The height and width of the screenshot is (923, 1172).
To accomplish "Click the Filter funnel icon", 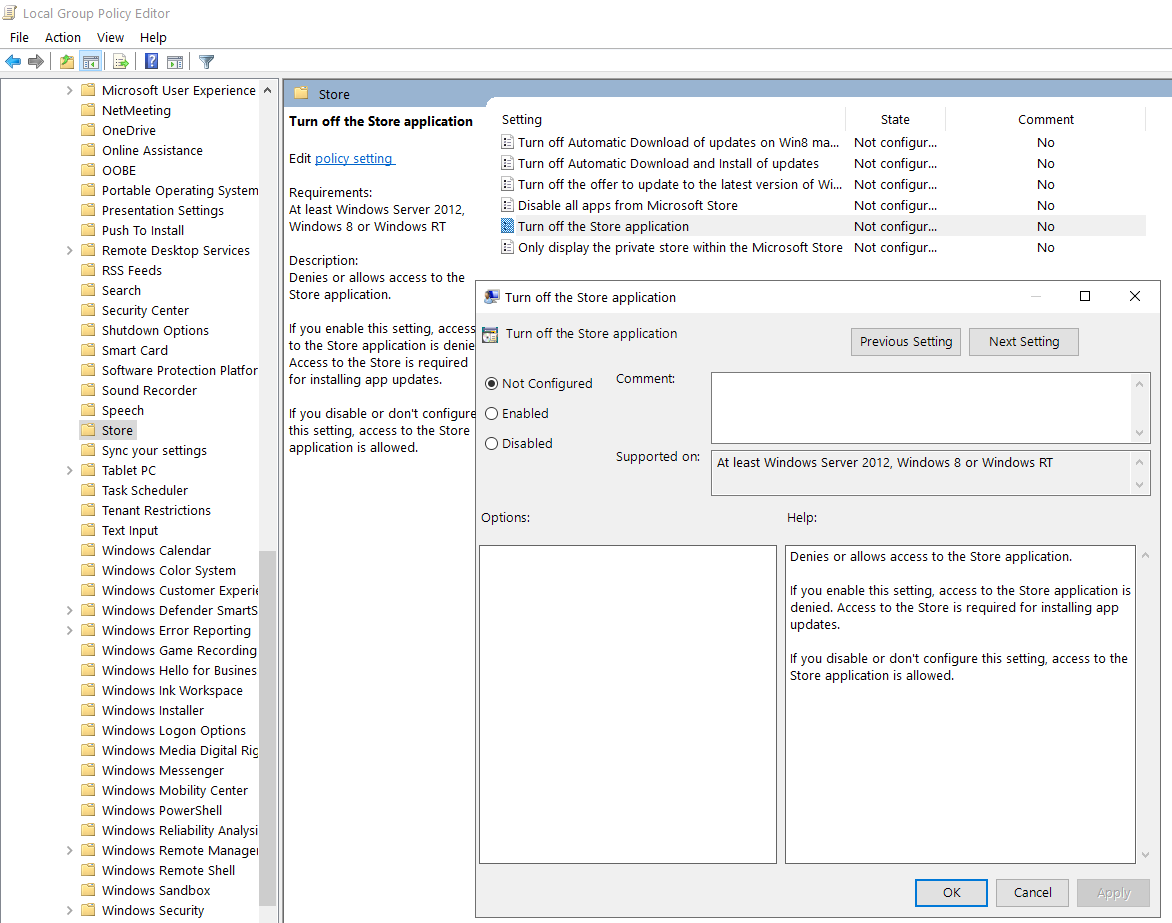I will click(207, 62).
